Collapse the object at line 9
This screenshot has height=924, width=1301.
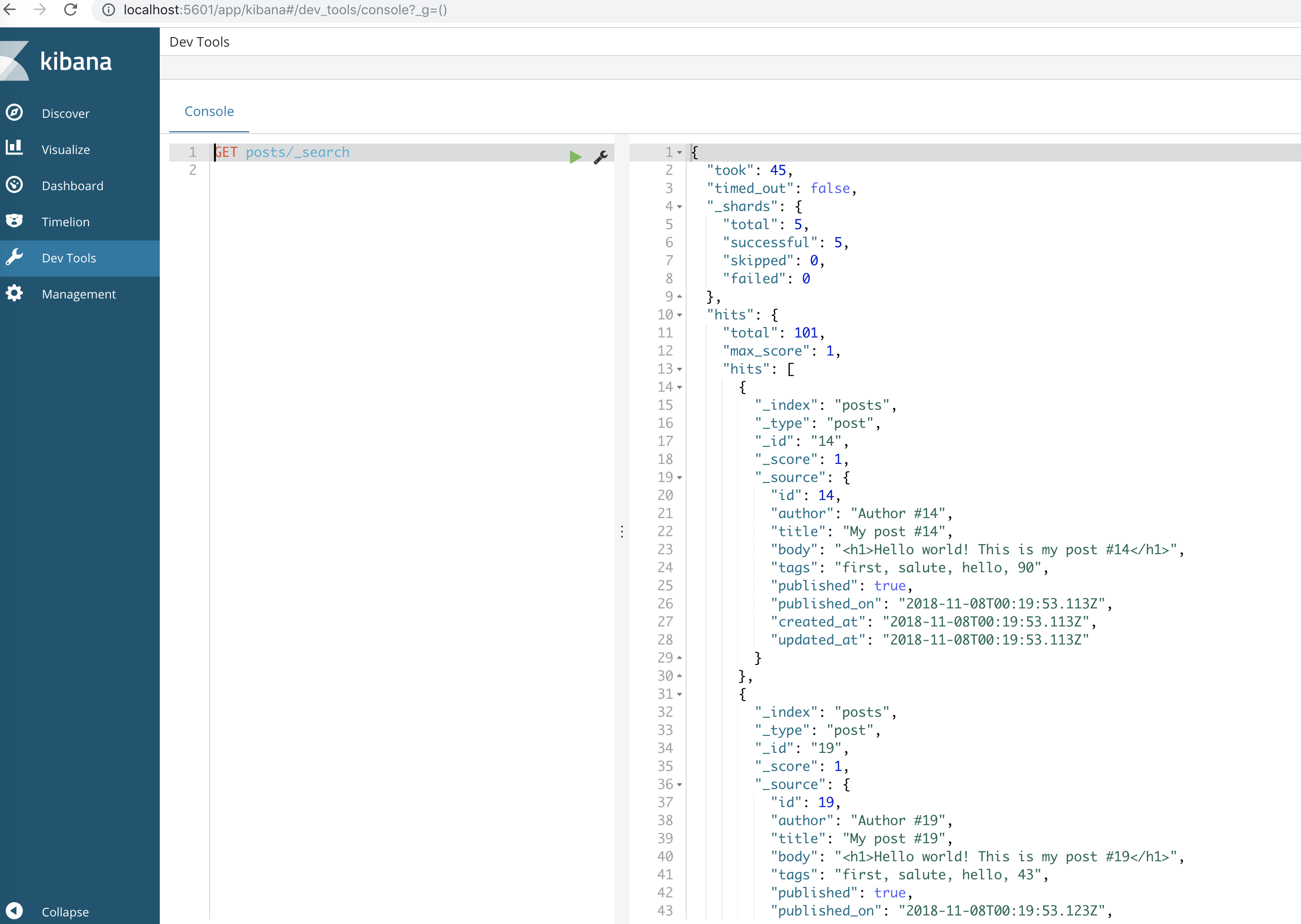pyautogui.click(x=679, y=297)
